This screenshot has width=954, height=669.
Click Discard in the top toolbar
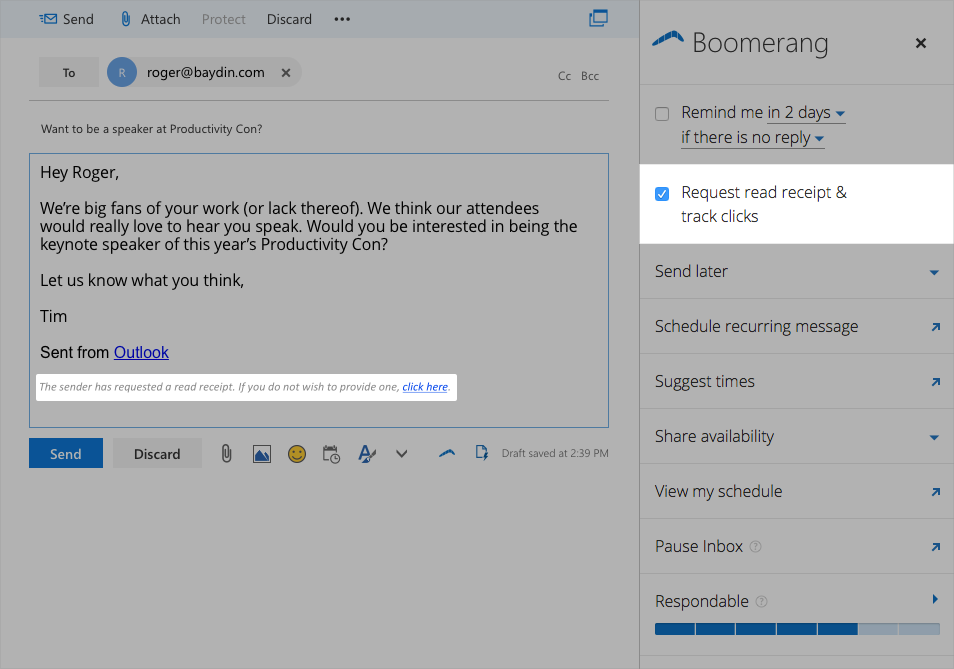[x=289, y=19]
